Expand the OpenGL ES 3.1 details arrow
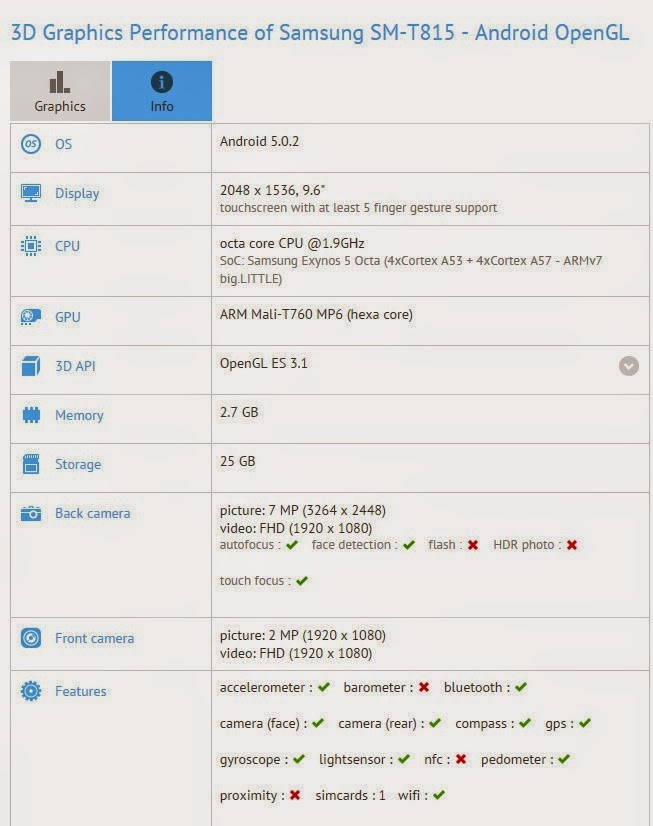653x826 pixels. point(629,366)
